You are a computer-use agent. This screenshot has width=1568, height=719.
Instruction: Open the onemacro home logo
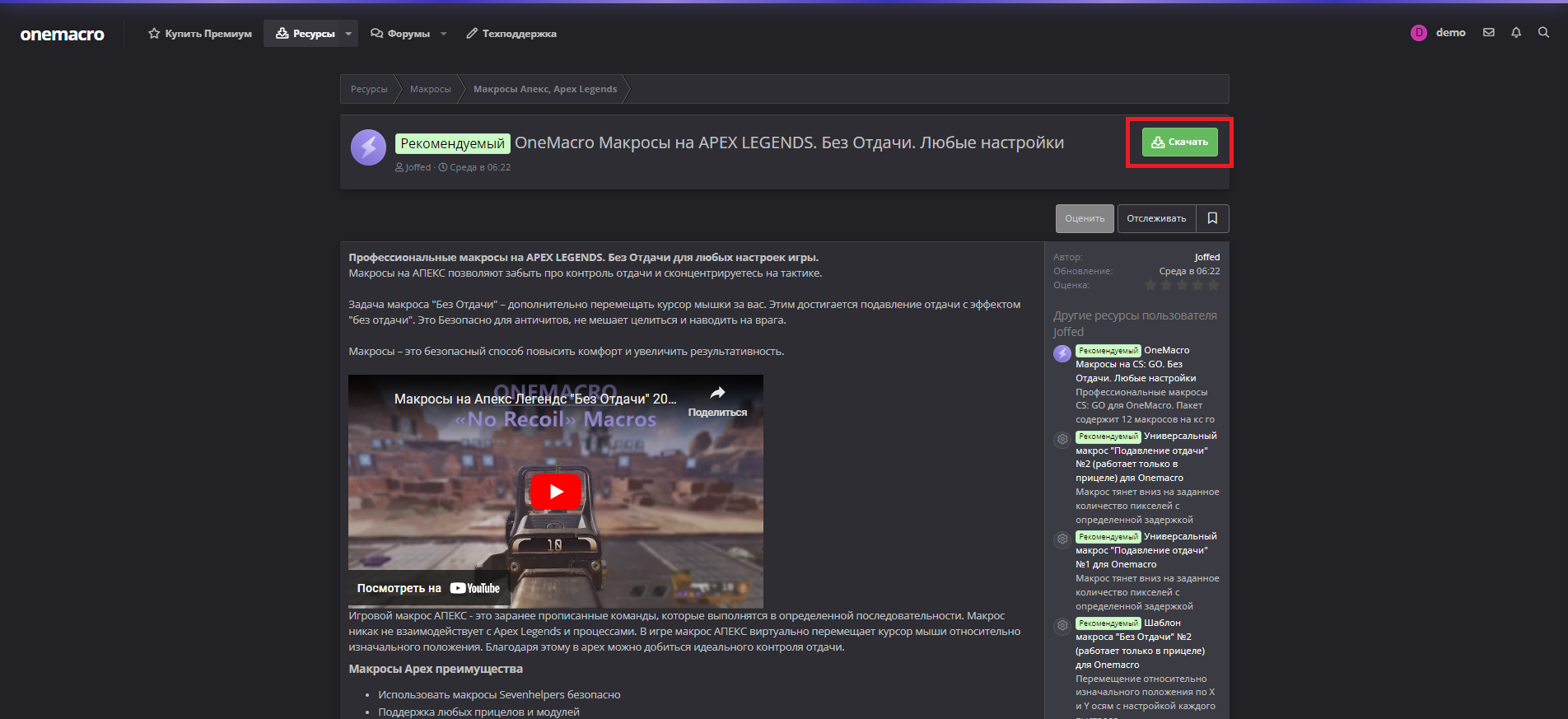coord(63,34)
